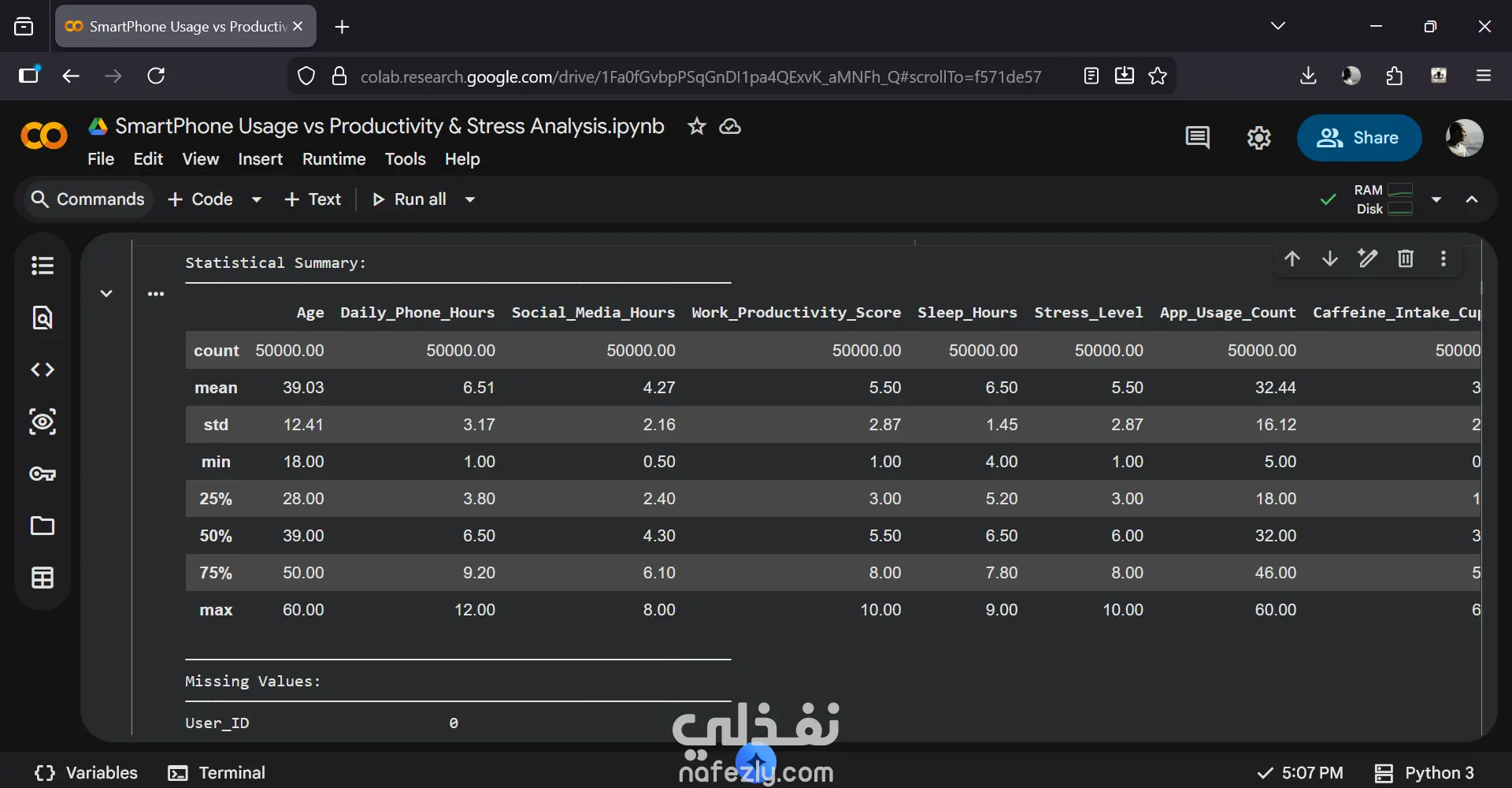Viewport: 1512px width, 788px height.
Task: Open Colab settings gear
Action: (1259, 138)
